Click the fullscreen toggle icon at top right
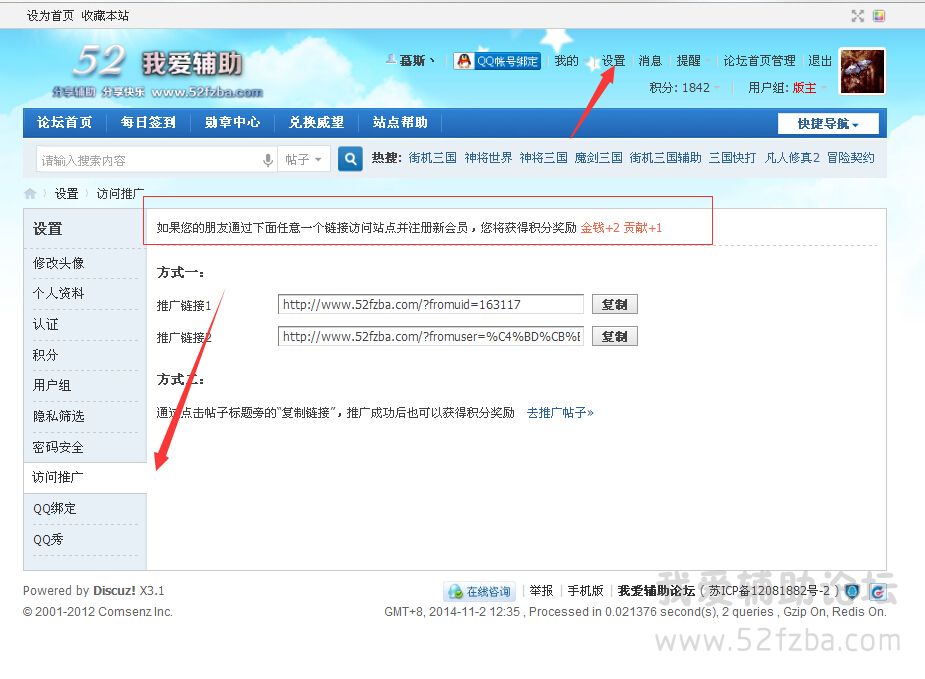Screen dimensions: 925x679 pyautogui.click(x=858, y=16)
